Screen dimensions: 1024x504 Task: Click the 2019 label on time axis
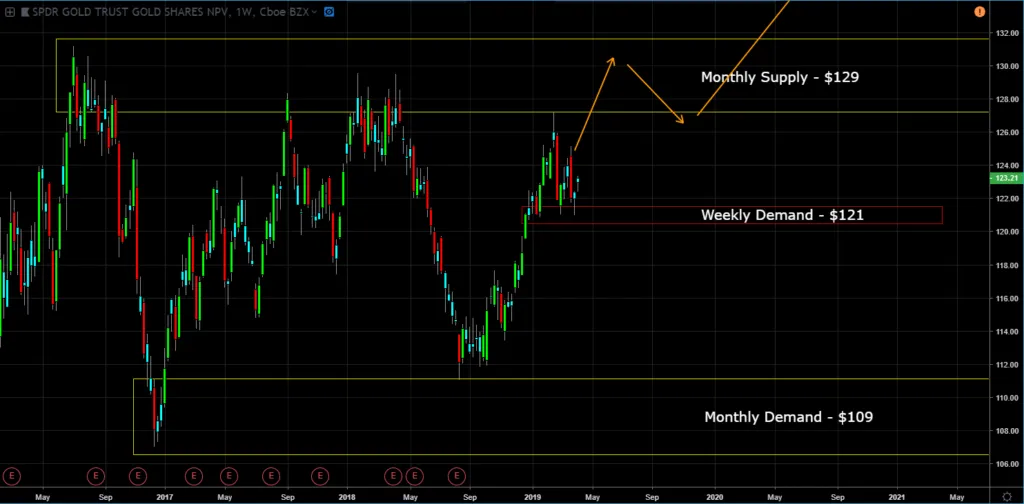point(533,497)
